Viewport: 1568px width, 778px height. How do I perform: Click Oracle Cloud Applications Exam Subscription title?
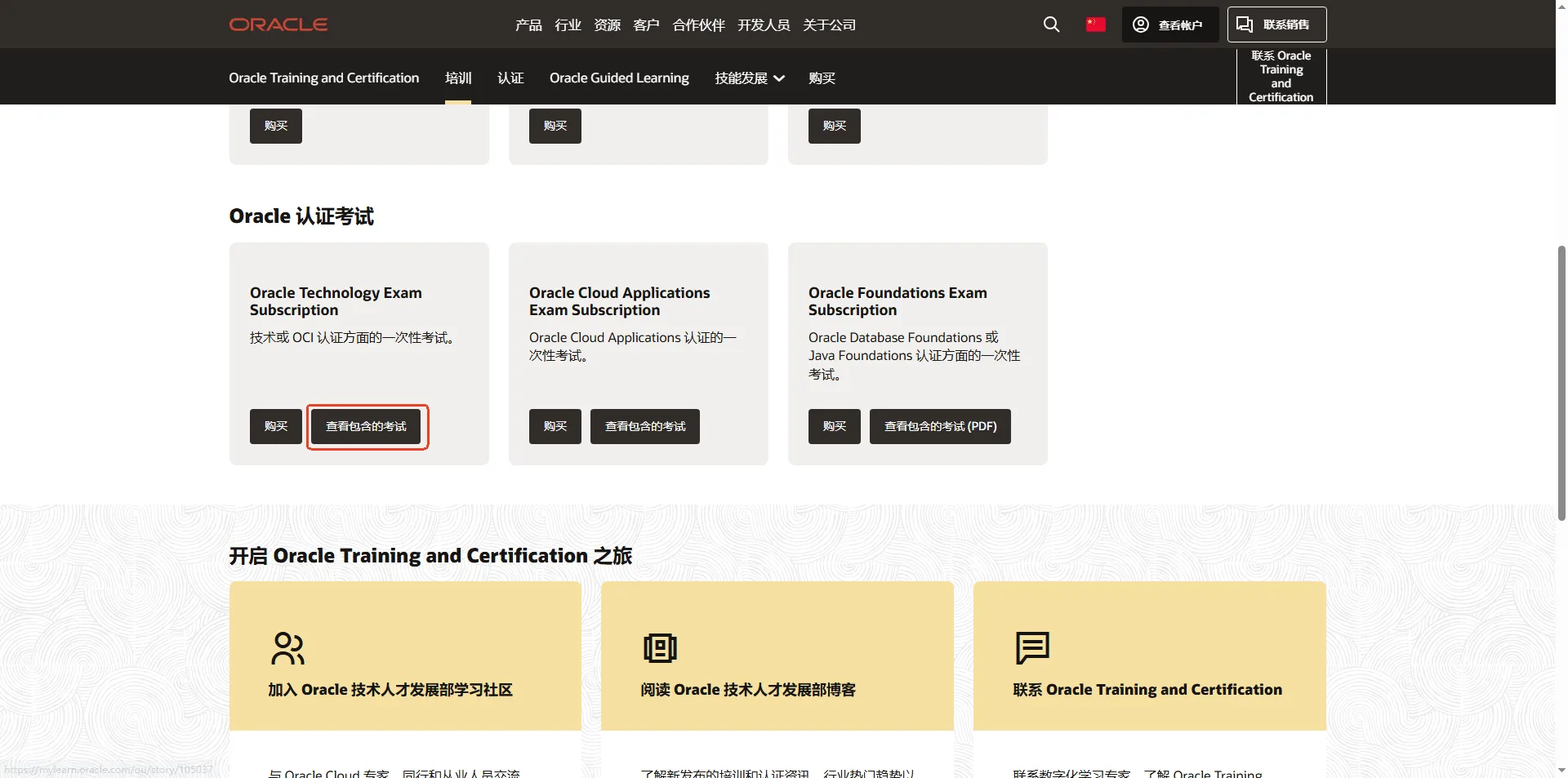tap(620, 301)
